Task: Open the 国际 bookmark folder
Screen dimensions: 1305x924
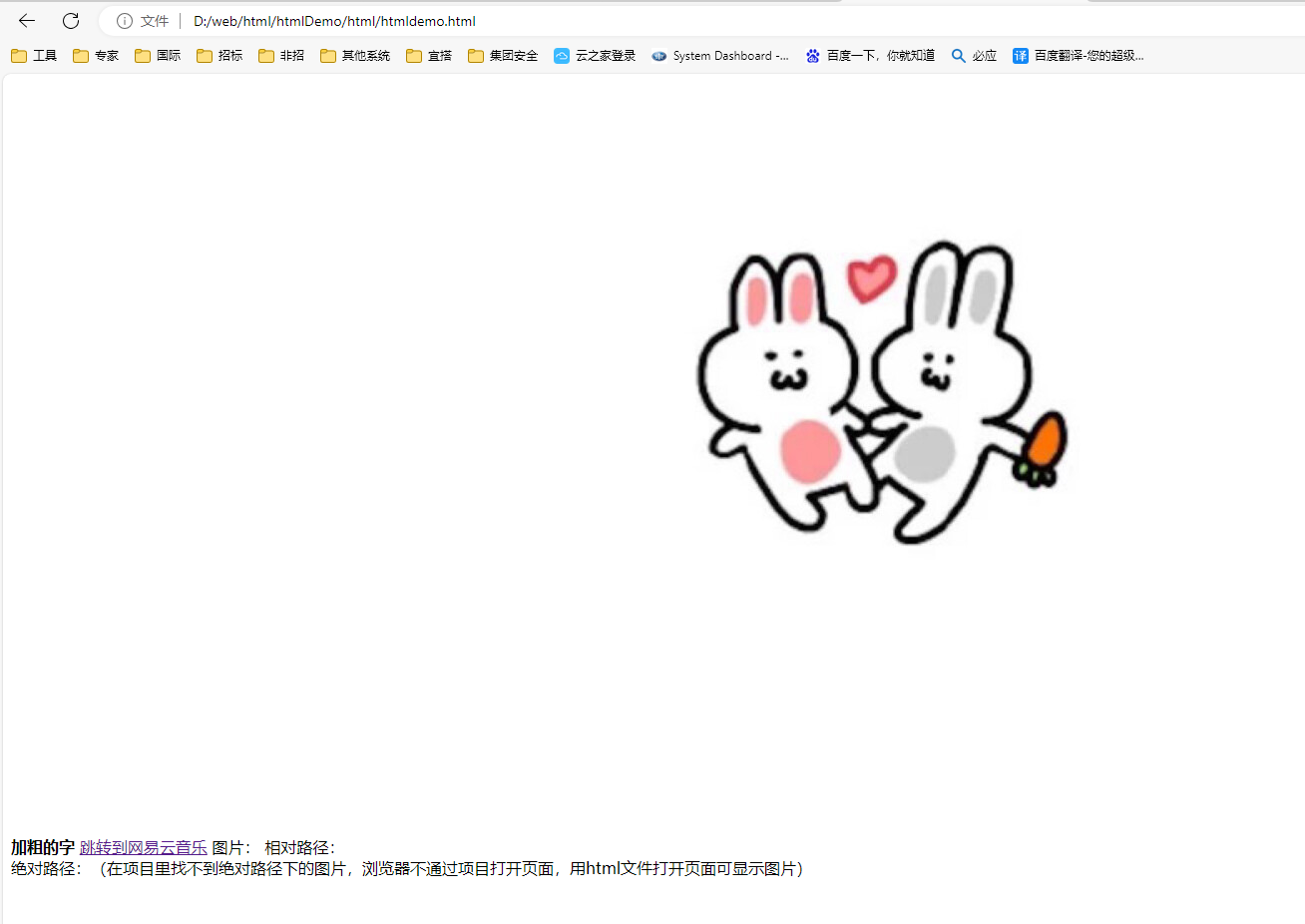Action: click(x=158, y=56)
